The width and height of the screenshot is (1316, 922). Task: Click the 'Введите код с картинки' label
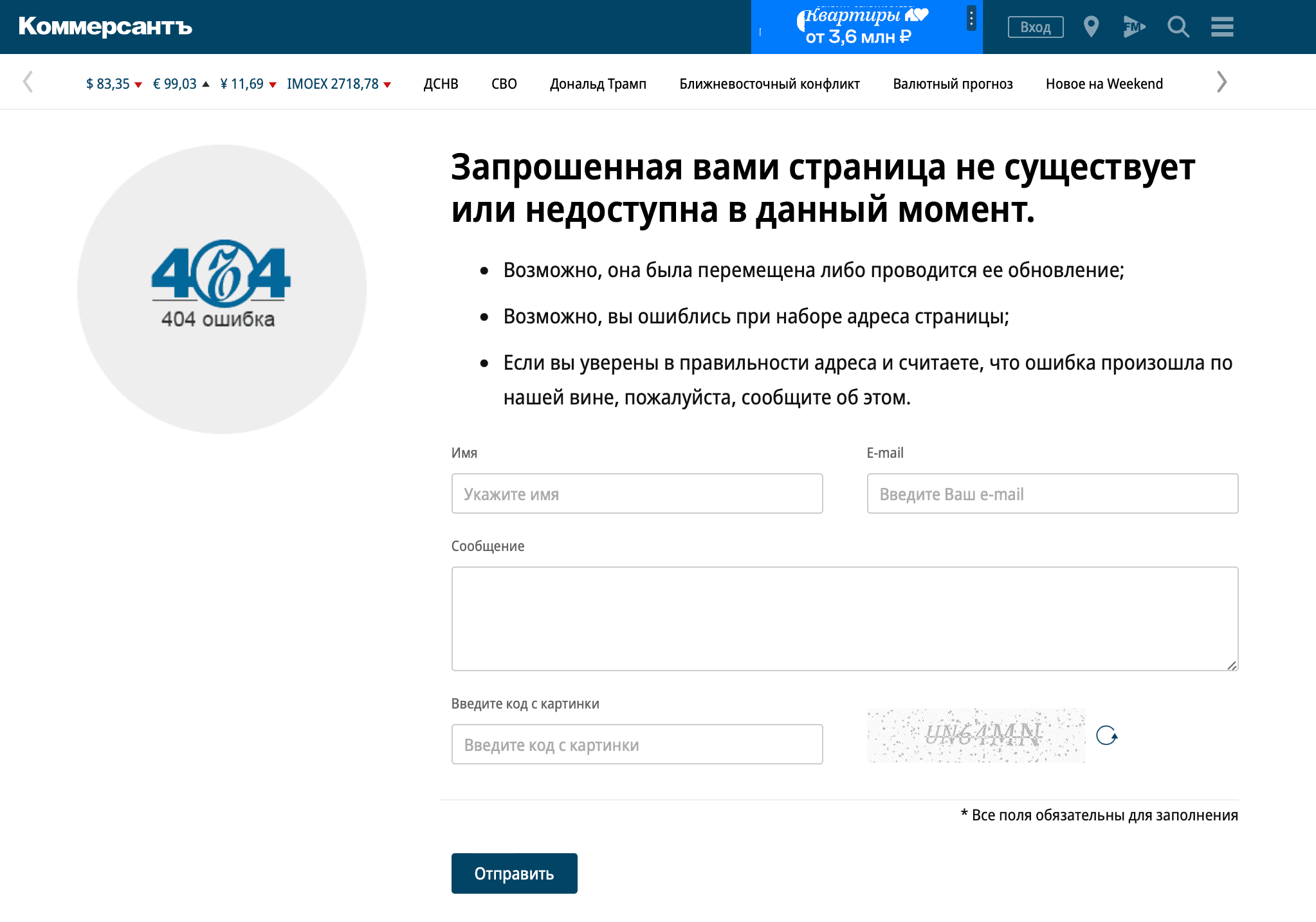(525, 703)
